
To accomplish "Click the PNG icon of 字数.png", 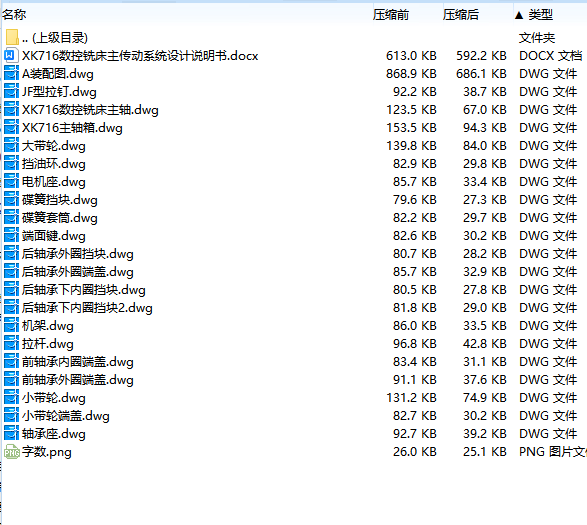I will [12, 452].
